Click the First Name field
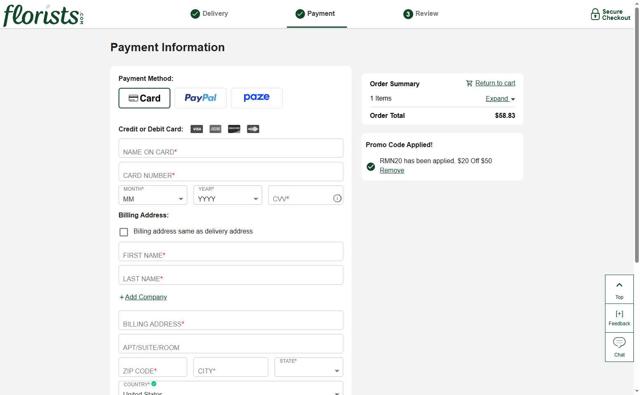The image size is (640, 395). coord(231,252)
